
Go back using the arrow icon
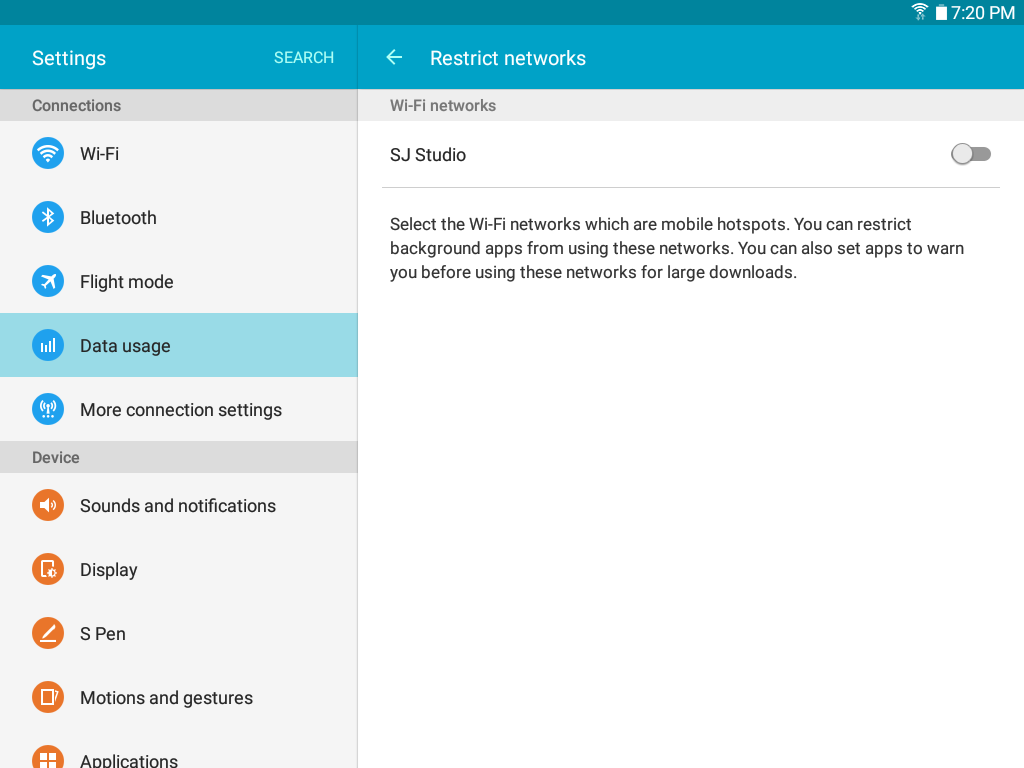pos(394,57)
